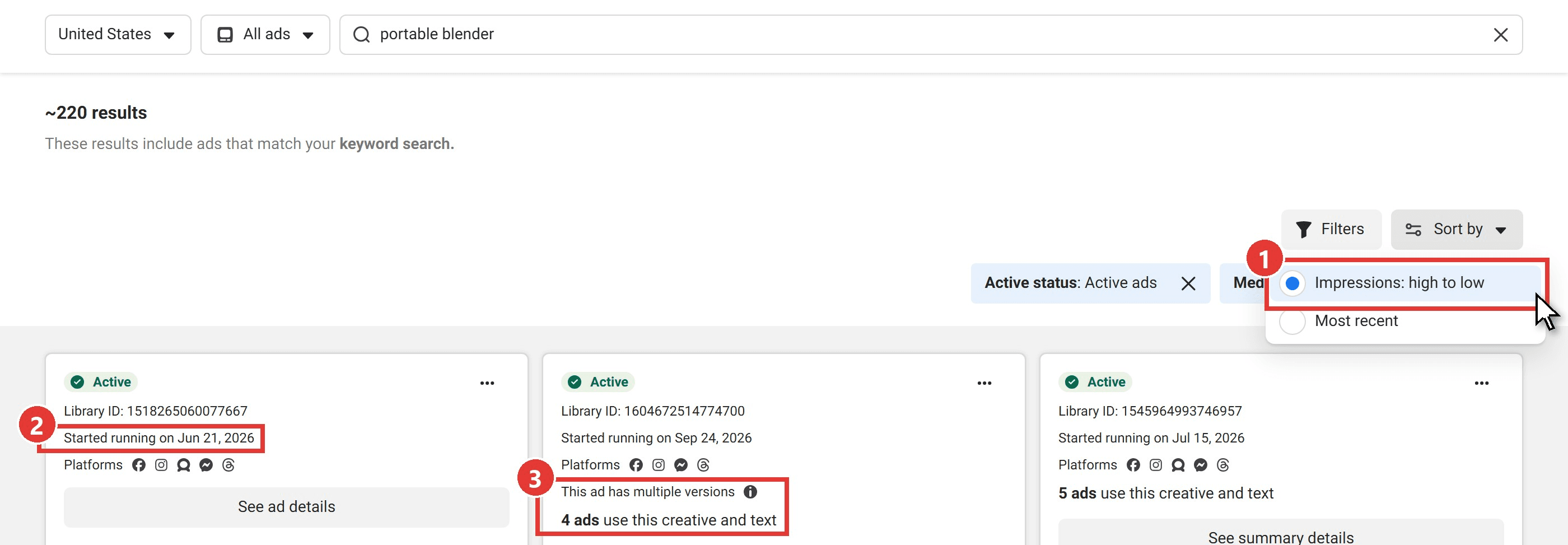Click the "Library ID: 1518265060077667" text
The height and width of the screenshot is (545, 1568).
(156, 411)
